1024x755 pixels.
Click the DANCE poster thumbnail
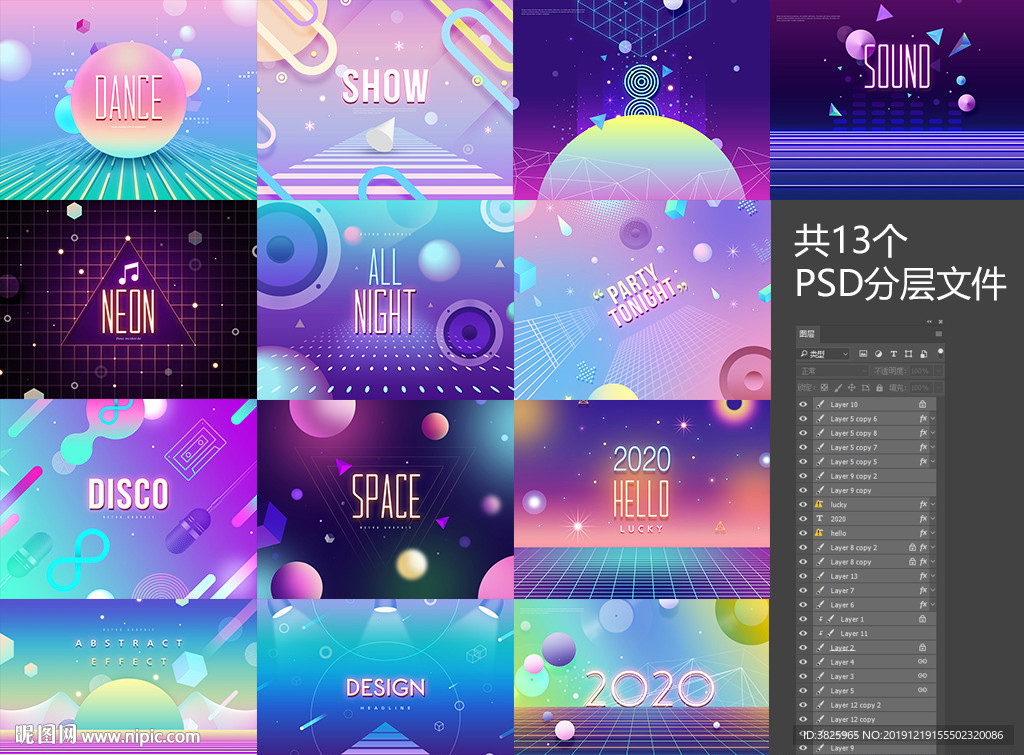128,99
